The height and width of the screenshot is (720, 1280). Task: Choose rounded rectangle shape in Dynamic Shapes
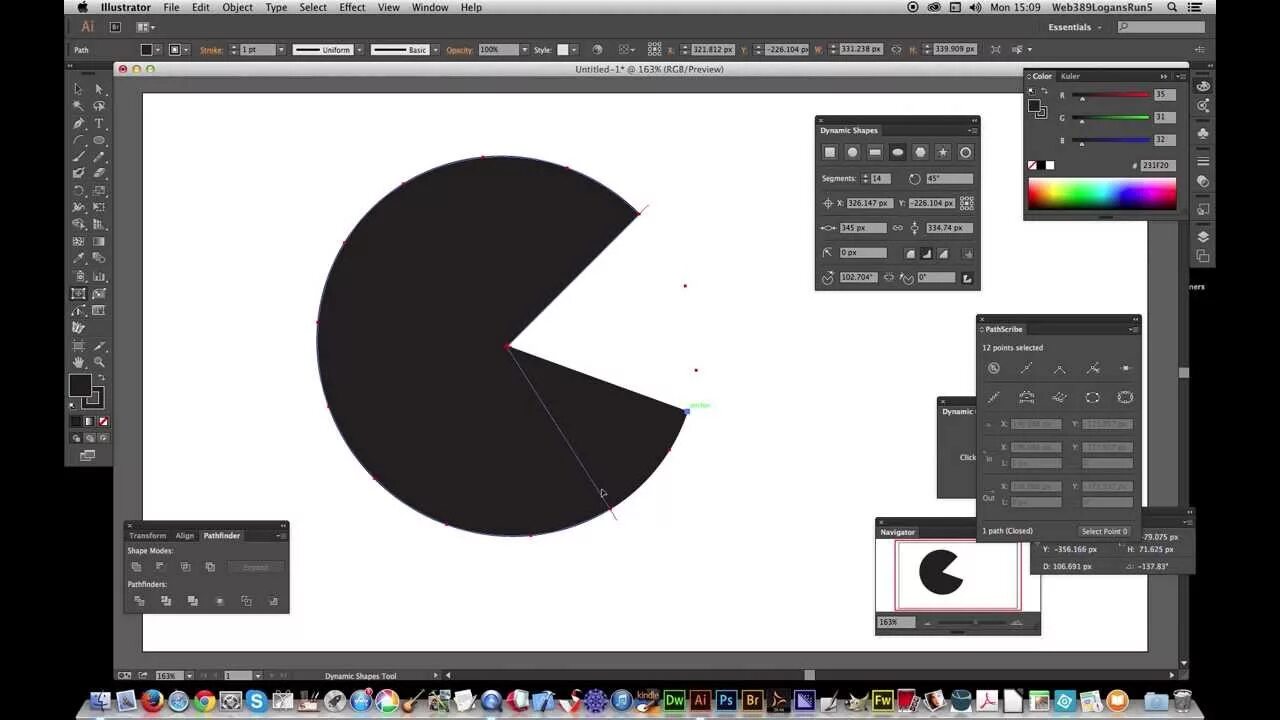[x=875, y=152]
